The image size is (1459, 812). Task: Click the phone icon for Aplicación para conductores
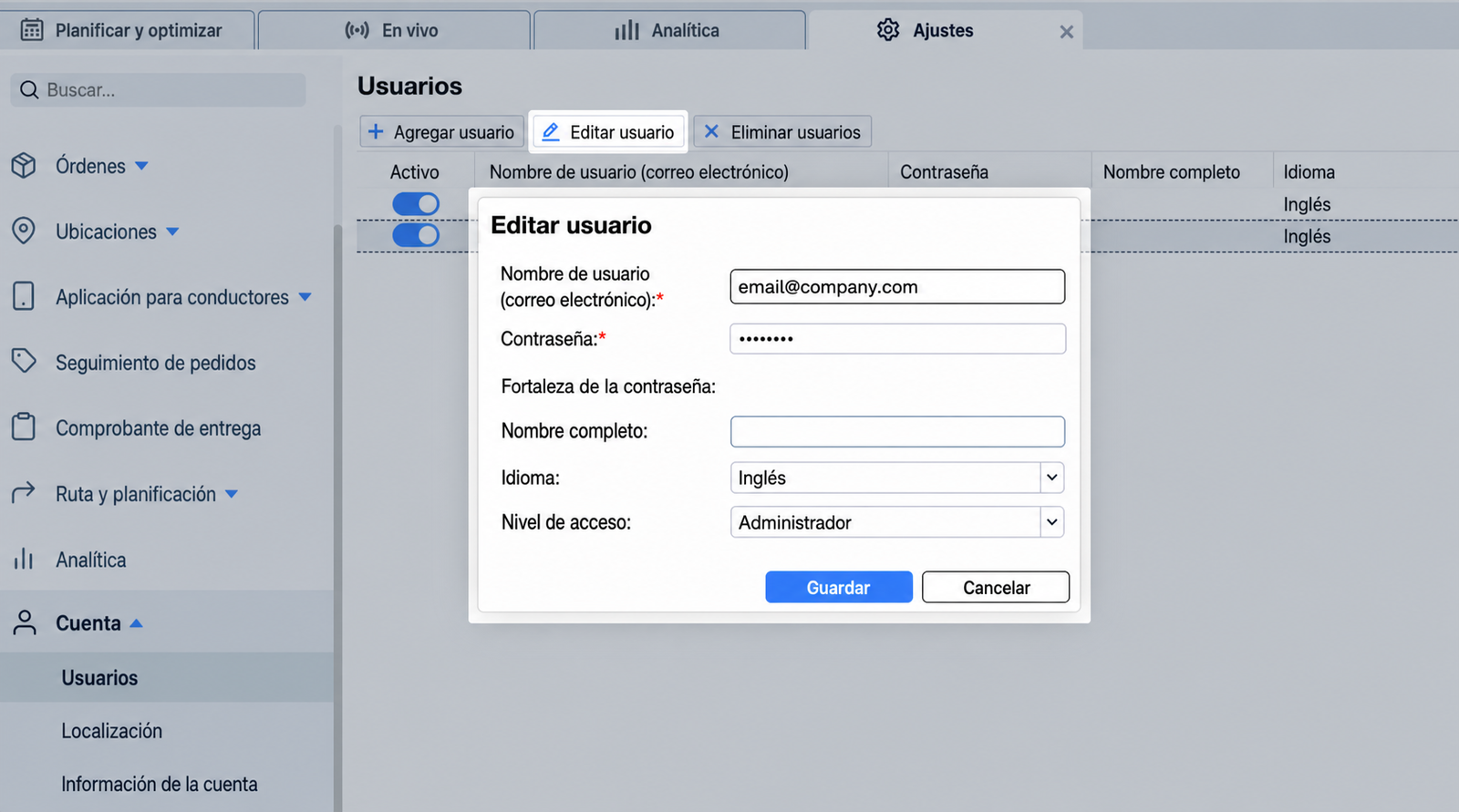tap(24, 296)
